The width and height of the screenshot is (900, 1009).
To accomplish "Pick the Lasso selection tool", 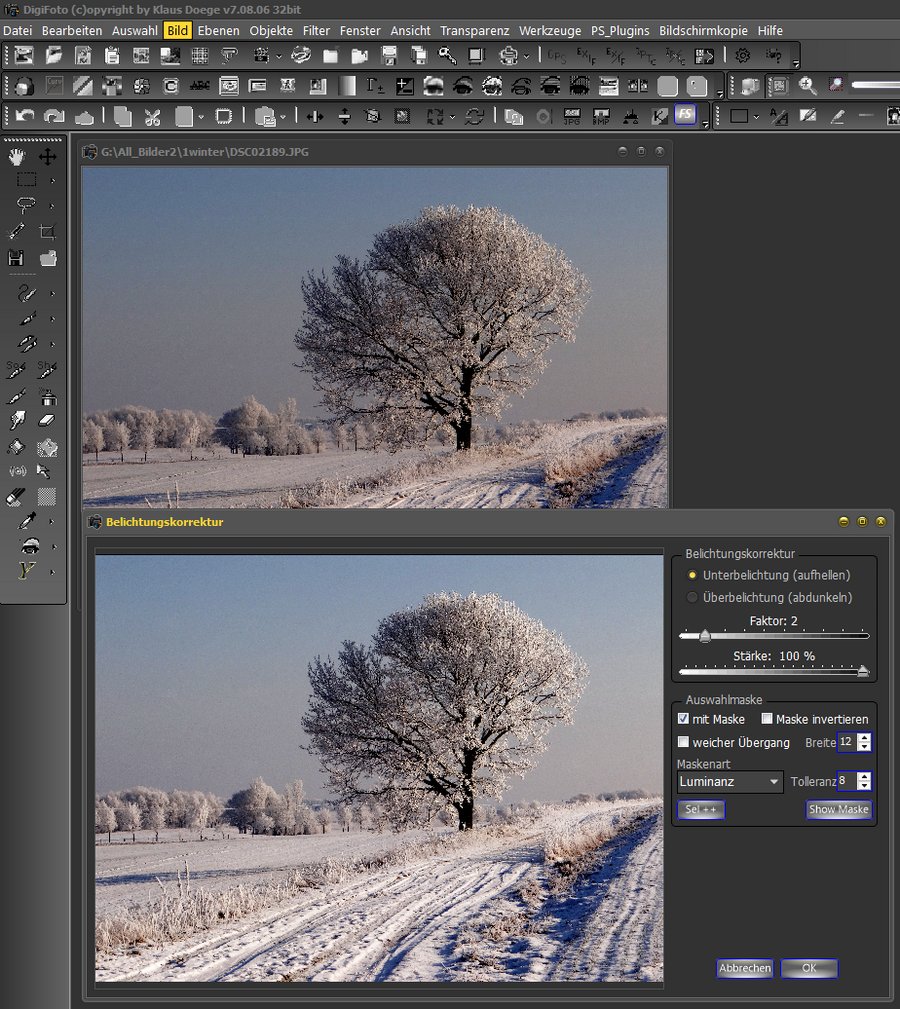I will tap(26, 205).
